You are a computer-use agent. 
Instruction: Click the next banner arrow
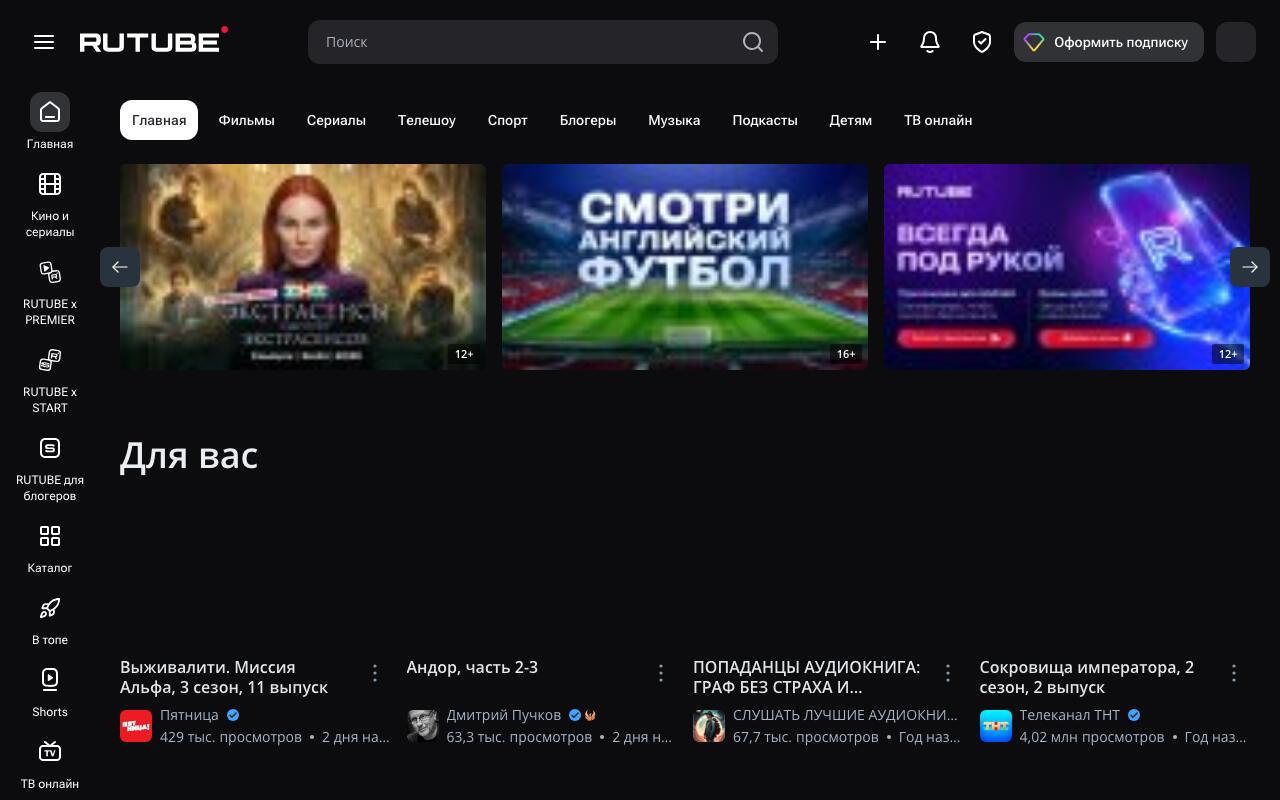pos(1250,267)
